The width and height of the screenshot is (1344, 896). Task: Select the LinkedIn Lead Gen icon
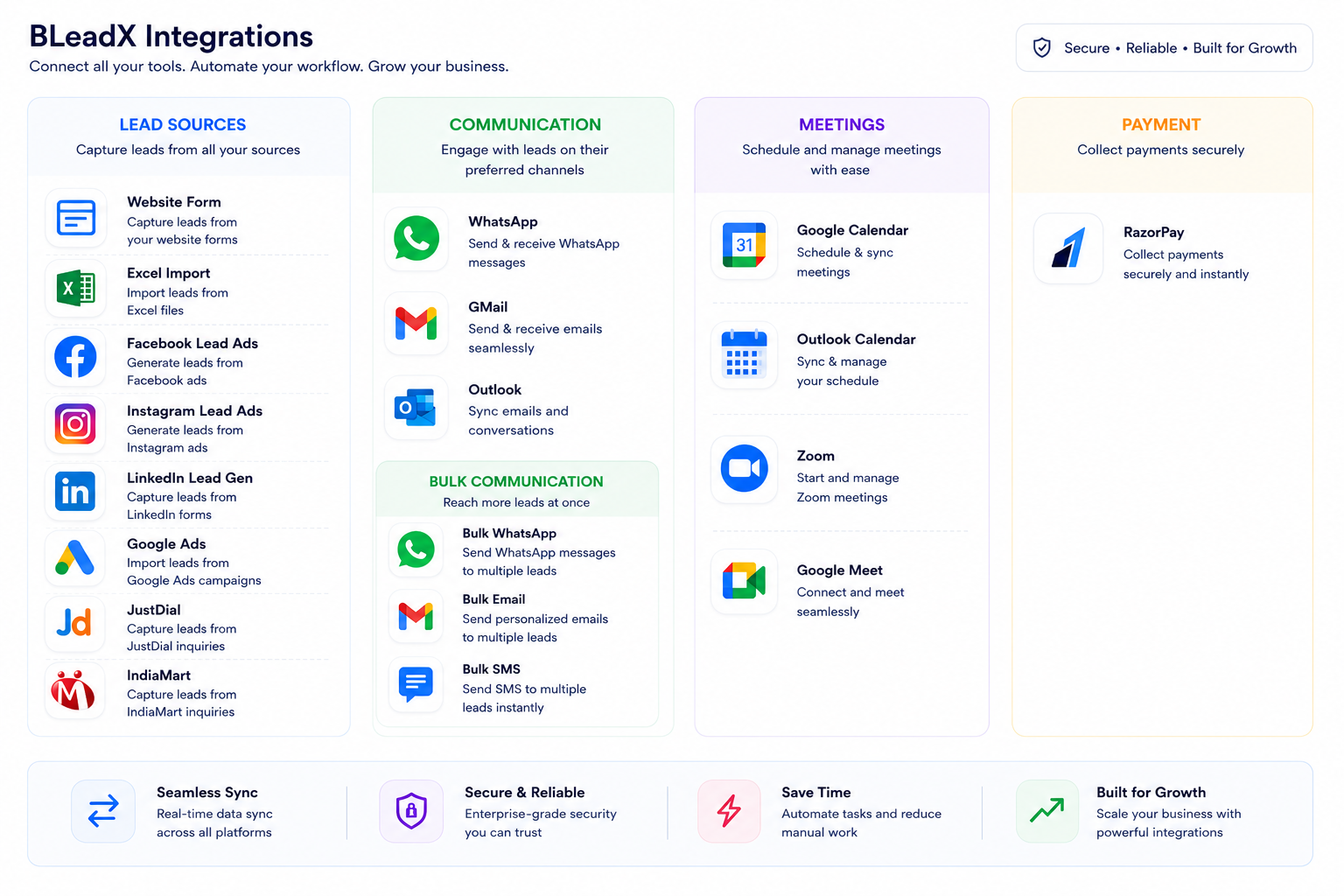tap(76, 491)
